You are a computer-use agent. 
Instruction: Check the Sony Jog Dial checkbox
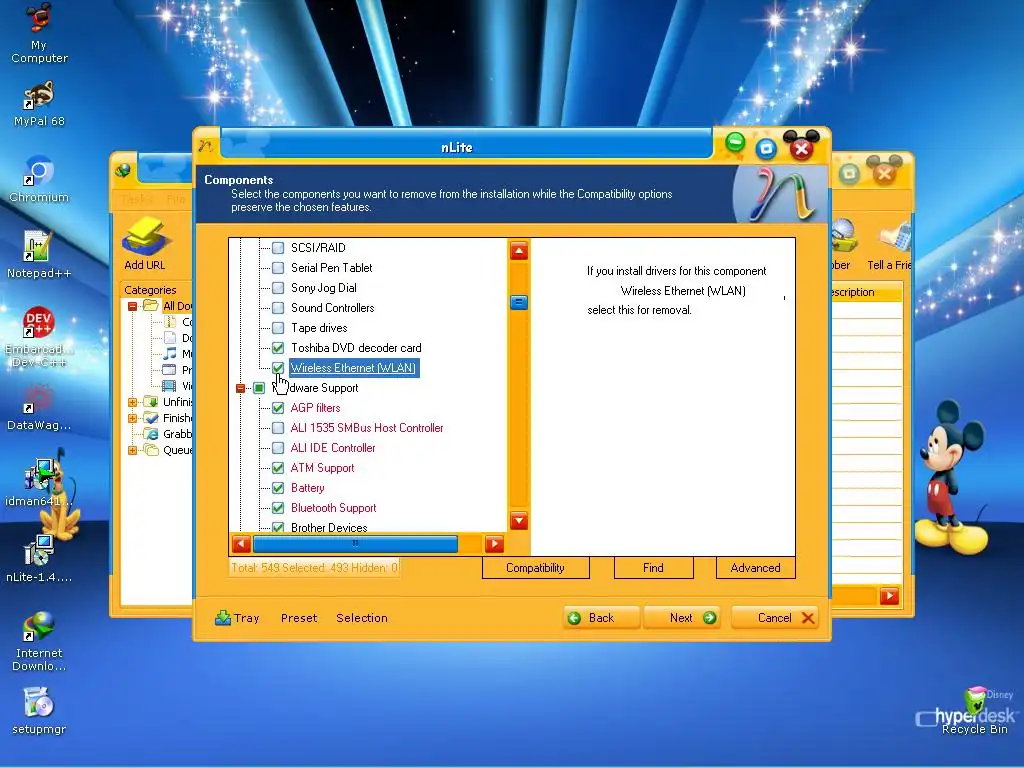click(x=278, y=288)
